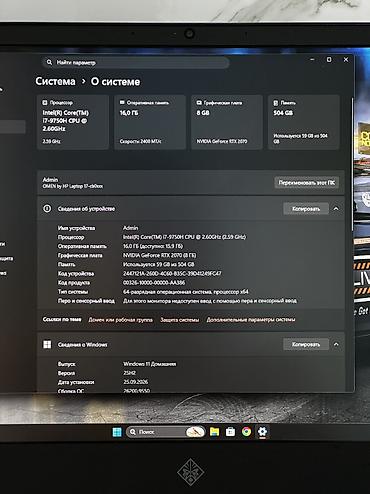Select the device ID value '244712IA-260D...'
This screenshot has height=494, width=370.
[172, 273]
